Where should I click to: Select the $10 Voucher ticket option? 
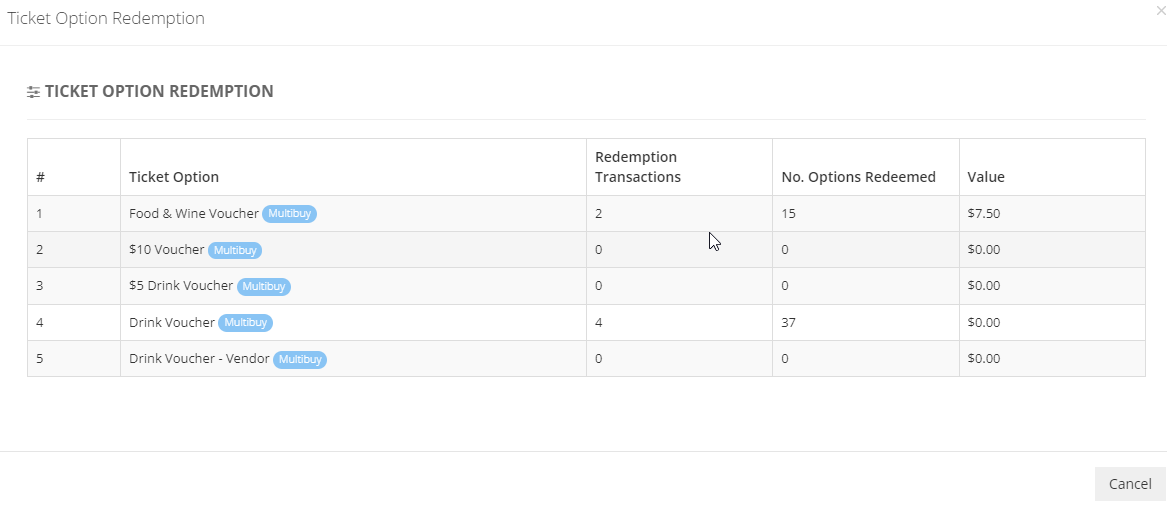(x=167, y=249)
